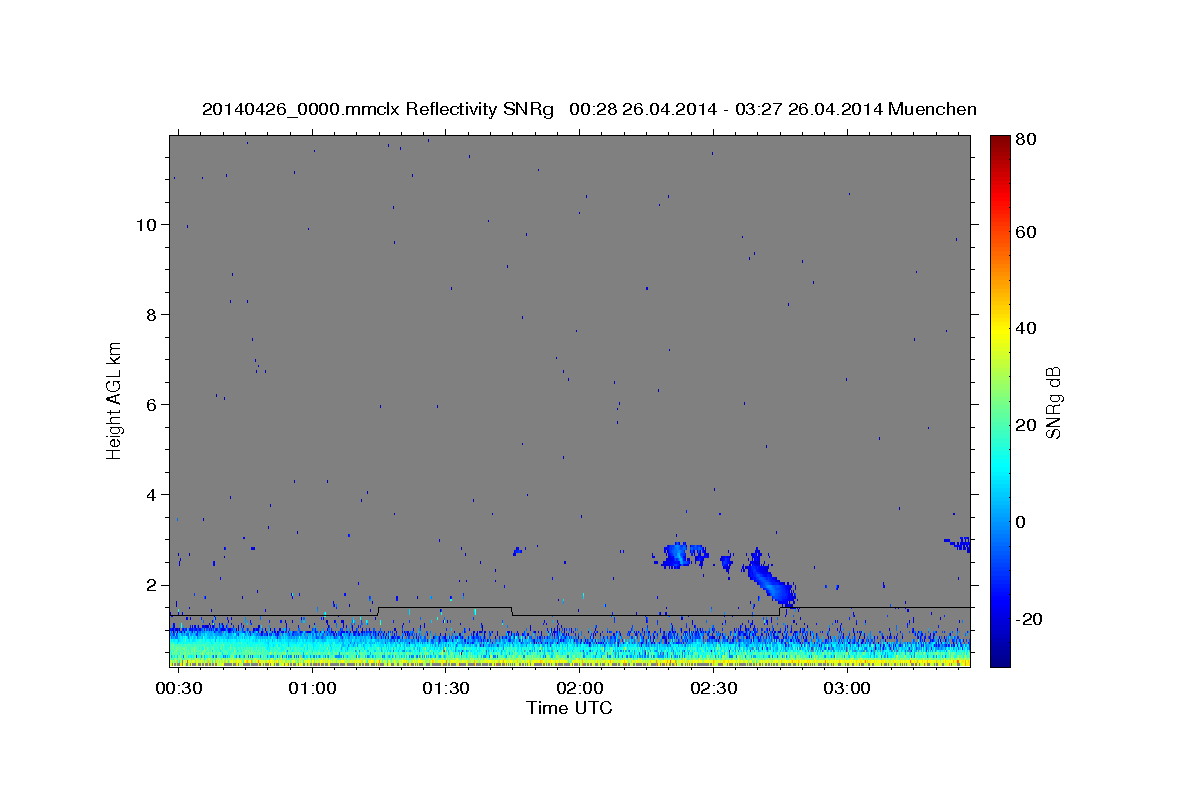The height and width of the screenshot is (800, 1200).
Task: Pick the dark blue bottom of colorbar
Action: click(1000, 658)
